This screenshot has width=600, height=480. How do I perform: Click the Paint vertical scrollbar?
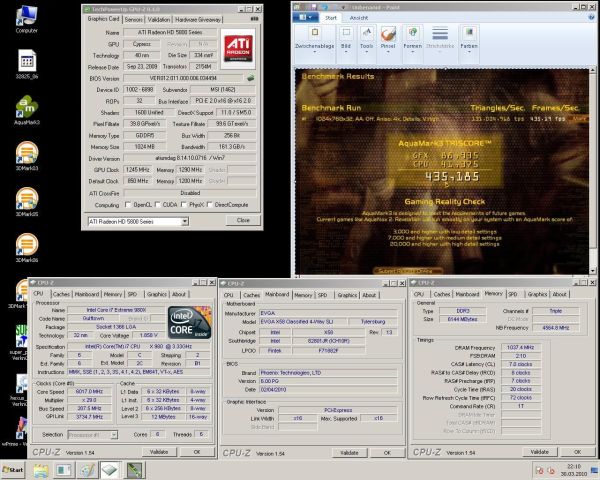click(x=593, y=170)
